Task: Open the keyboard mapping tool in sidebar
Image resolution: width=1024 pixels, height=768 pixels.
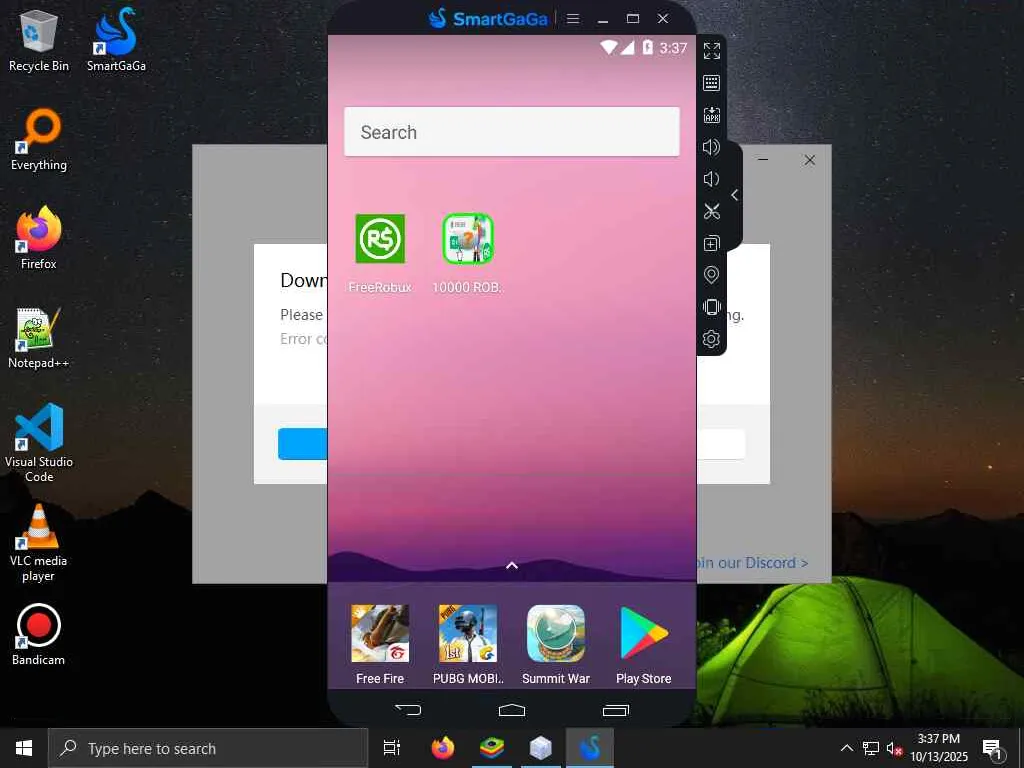Action: pos(712,83)
